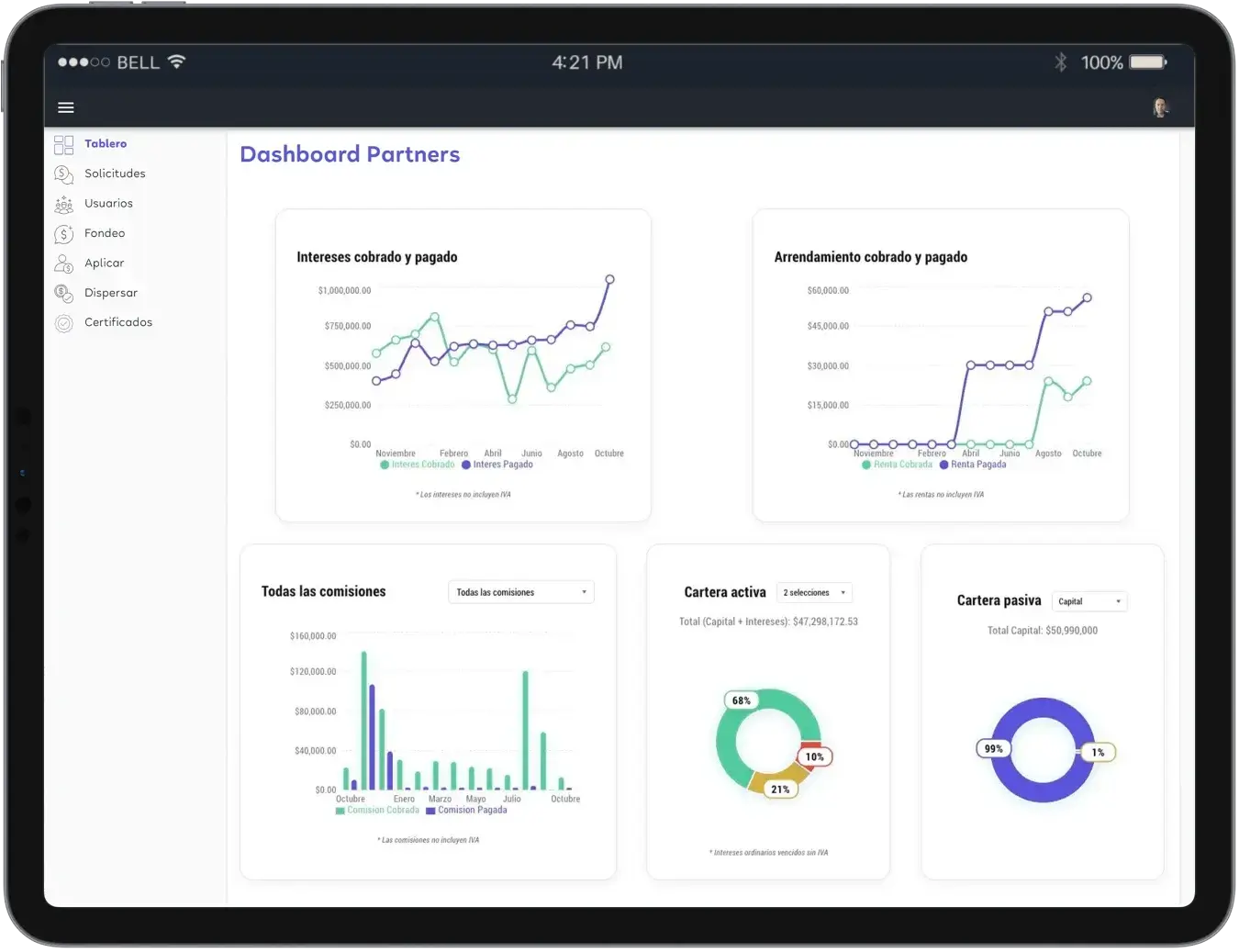Open the hamburger menu icon

pos(66,107)
